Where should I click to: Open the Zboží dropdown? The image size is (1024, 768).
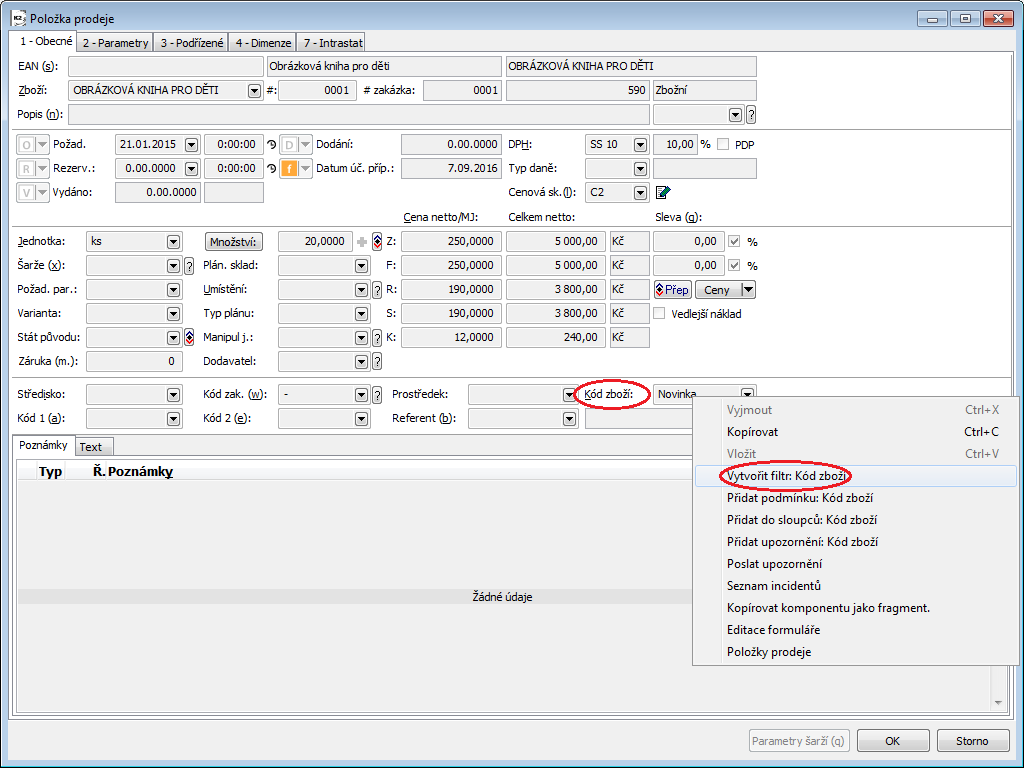255,91
